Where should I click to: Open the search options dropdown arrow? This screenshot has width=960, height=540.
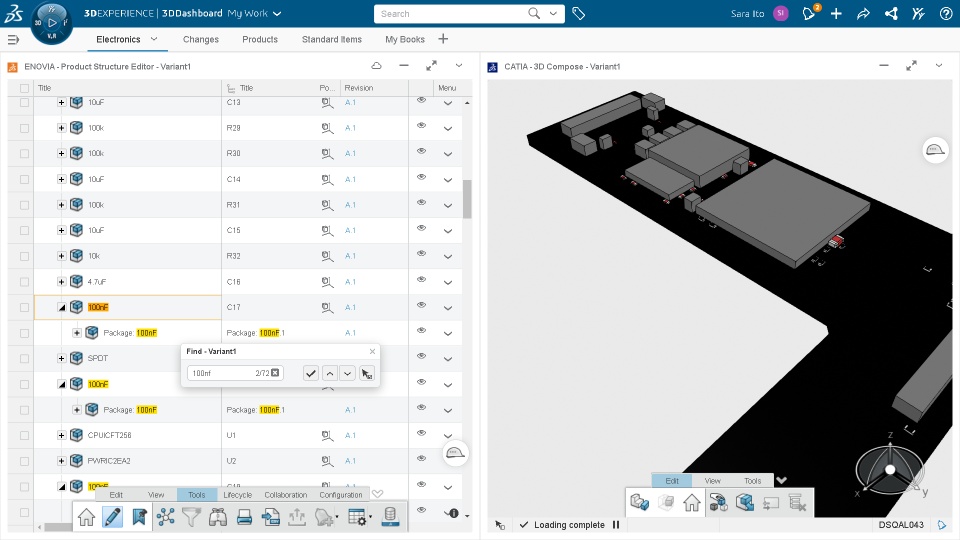553,13
